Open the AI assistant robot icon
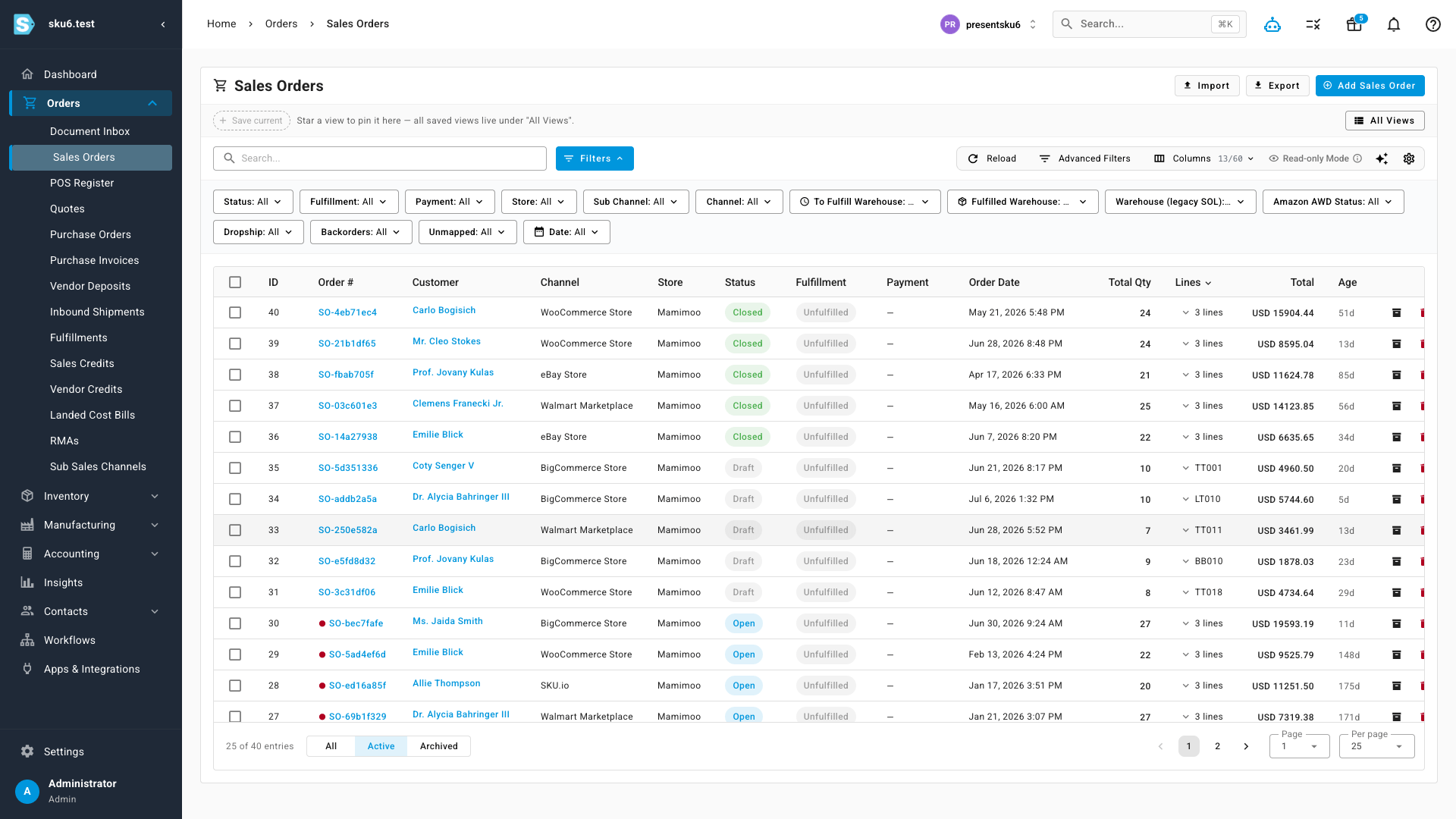The height and width of the screenshot is (819, 1456). 1272,24
